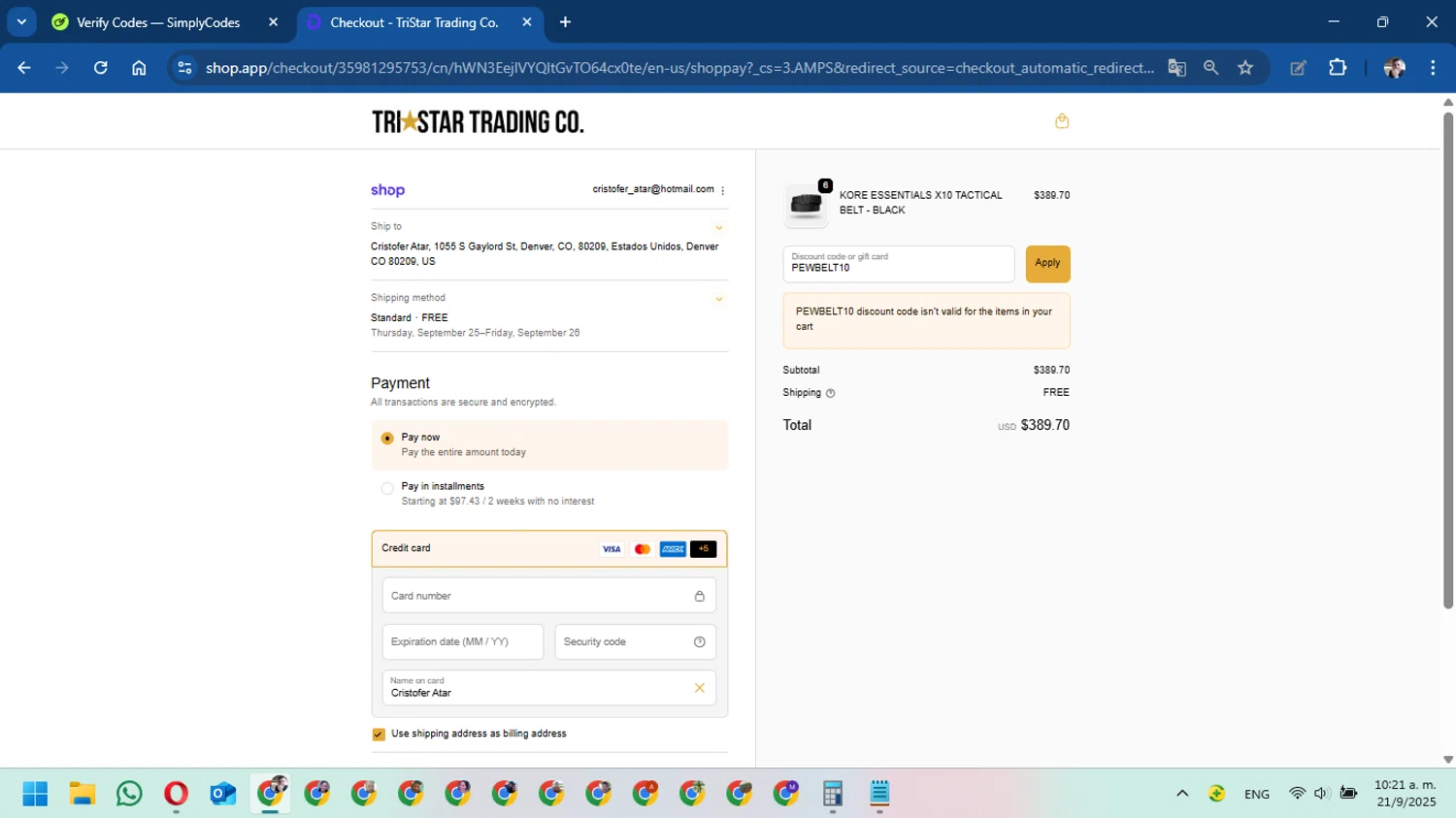Viewport: 1456px width, 818px height.
Task: Click the TriStar Trading Co. logo
Action: (x=478, y=121)
